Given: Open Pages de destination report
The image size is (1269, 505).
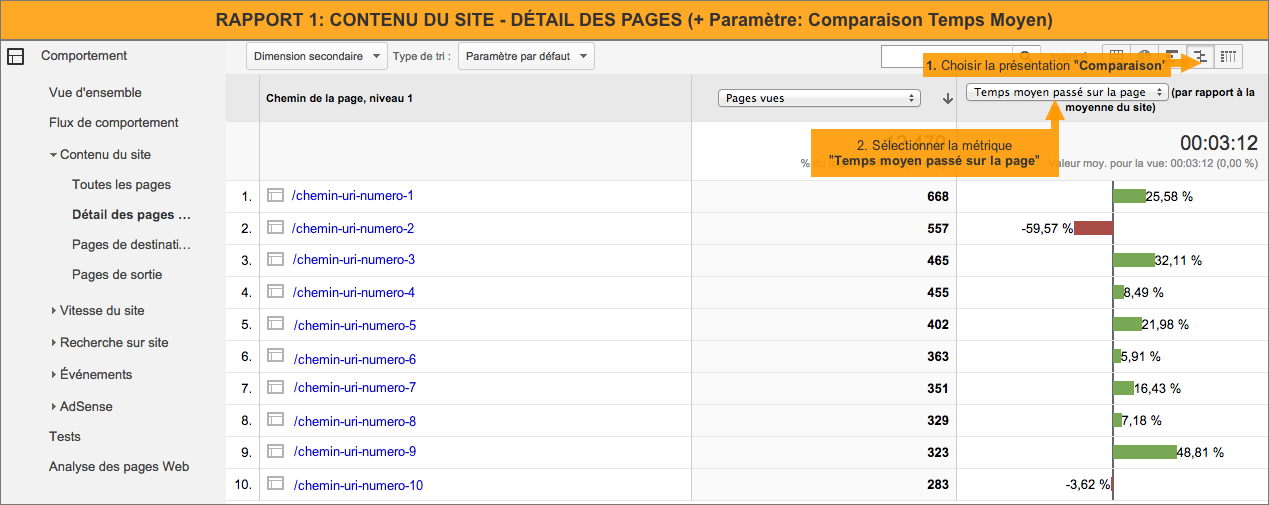Looking at the screenshot, I should pyautogui.click(x=131, y=245).
